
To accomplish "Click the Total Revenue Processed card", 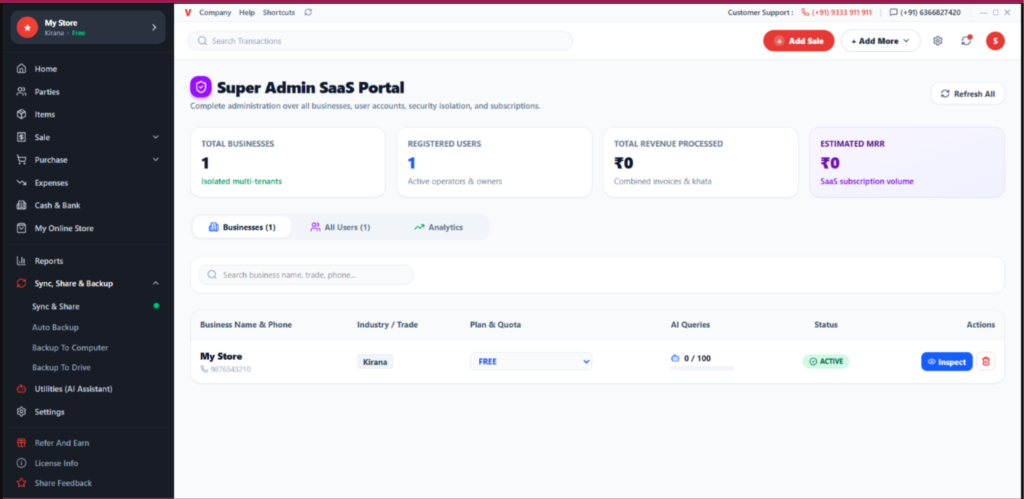I will [701, 162].
